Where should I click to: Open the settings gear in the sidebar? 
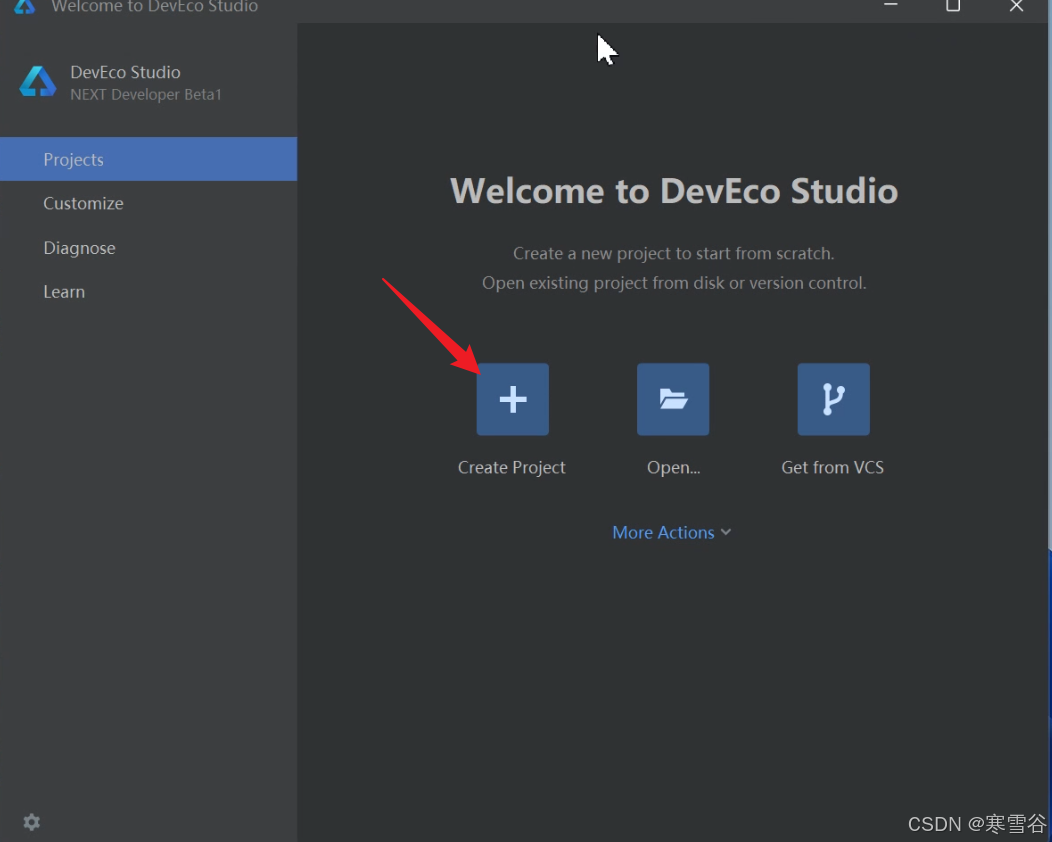pos(32,822)
